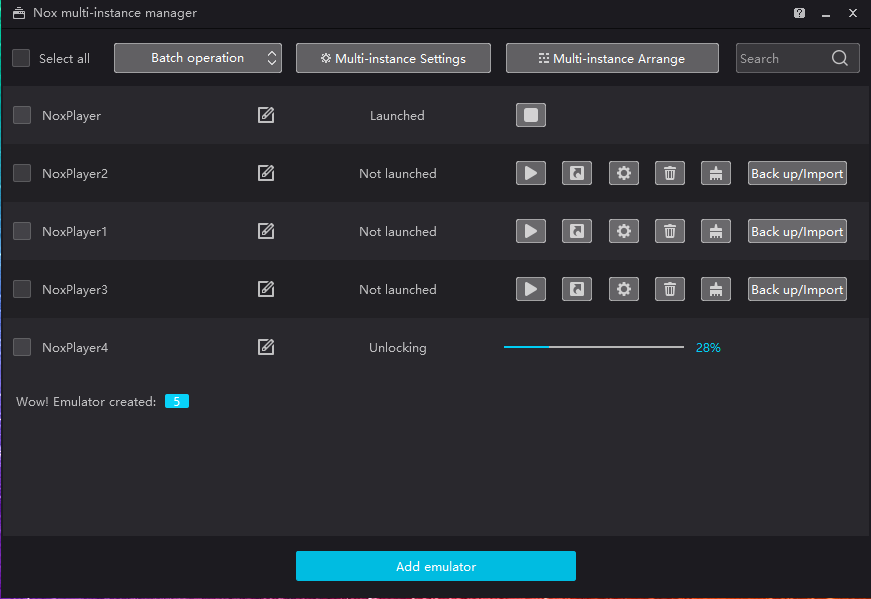Open settings gear for NoxPlayer1
Screen dimensions: 871x599
(624, 231)
